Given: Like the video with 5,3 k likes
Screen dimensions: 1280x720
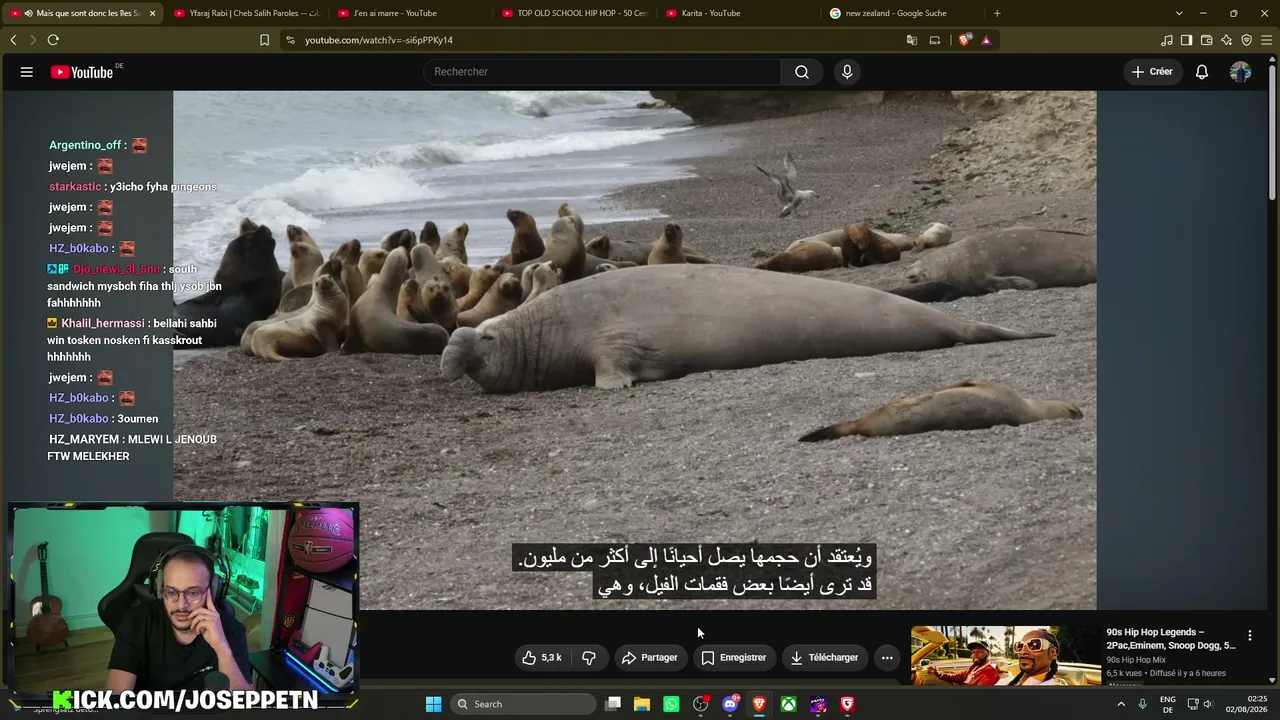Looking at the screenshot, I should click(x=542, y=658).
